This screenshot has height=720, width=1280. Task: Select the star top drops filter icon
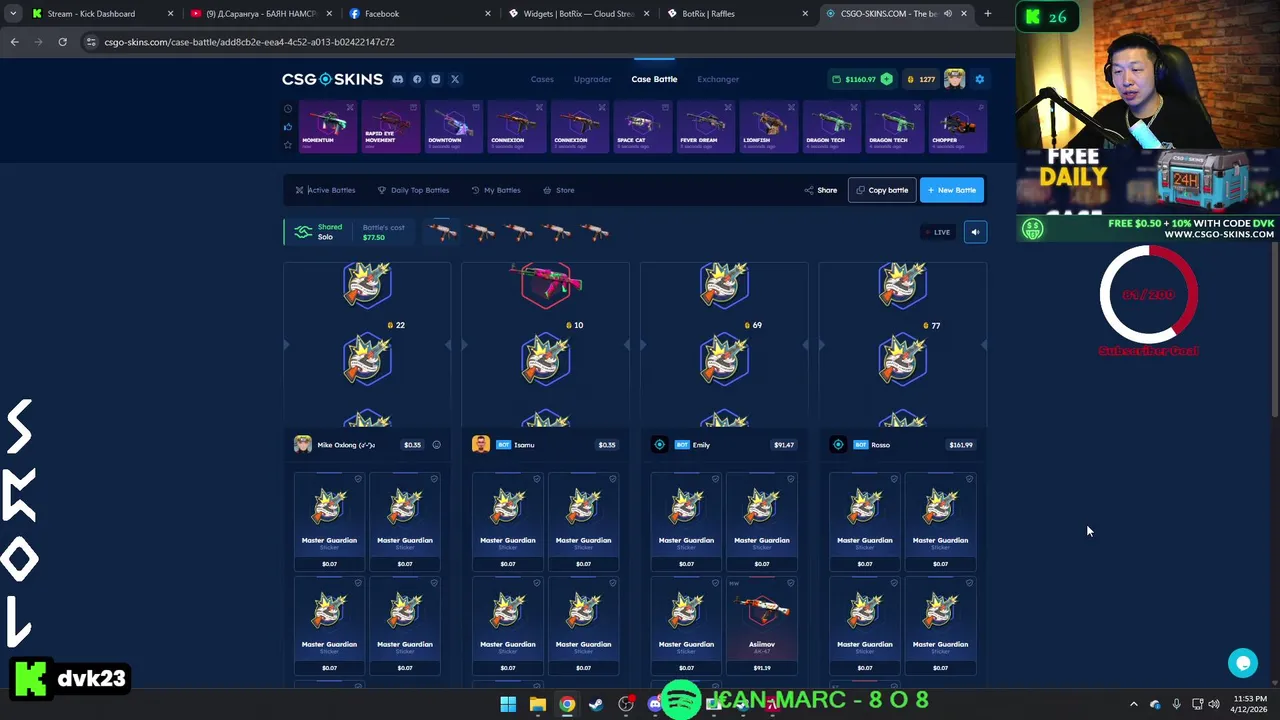[288, 145]
